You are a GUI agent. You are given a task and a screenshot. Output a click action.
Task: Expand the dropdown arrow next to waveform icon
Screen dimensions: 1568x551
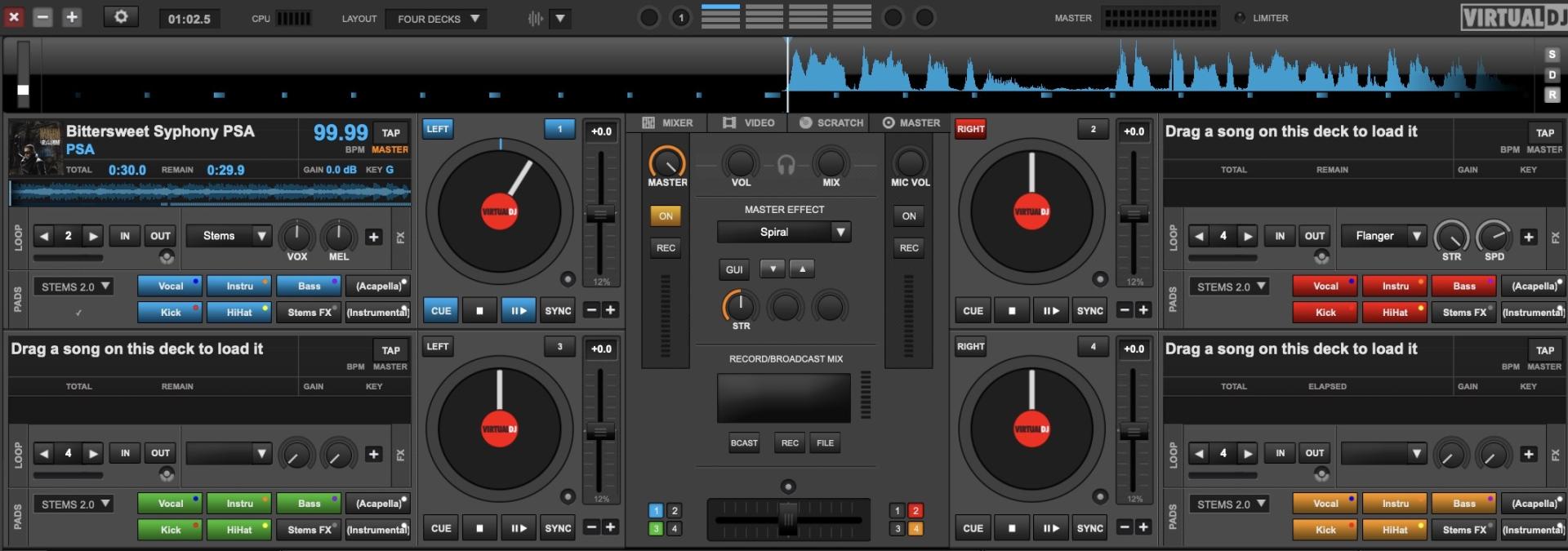[560, 18]
